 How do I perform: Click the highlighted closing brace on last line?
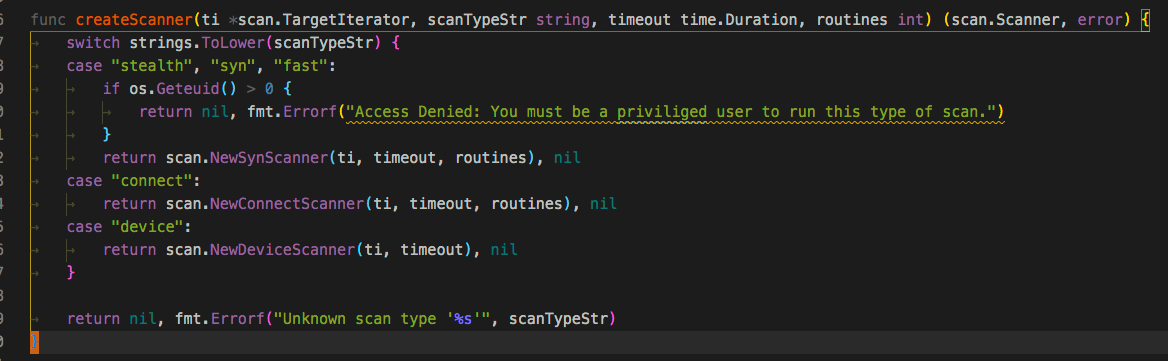[34, 342]
